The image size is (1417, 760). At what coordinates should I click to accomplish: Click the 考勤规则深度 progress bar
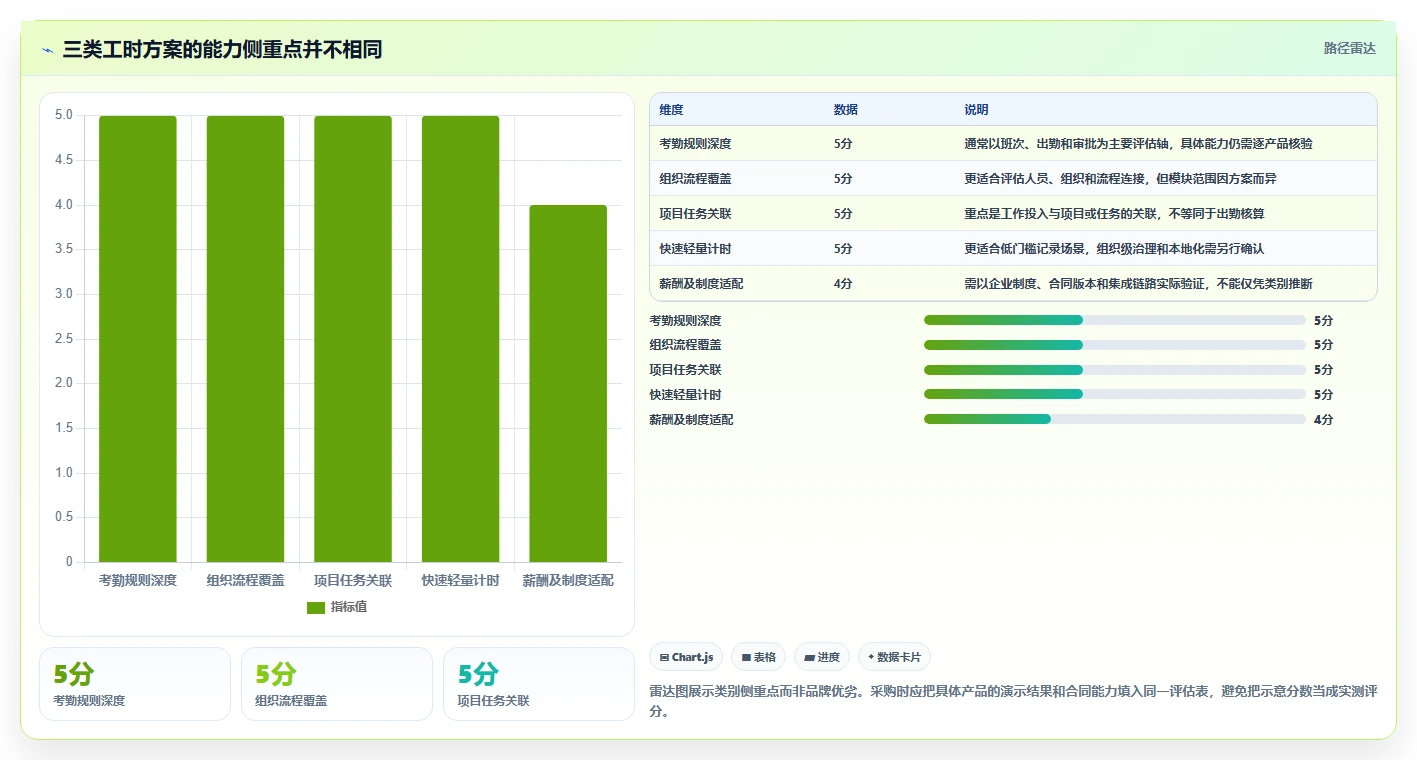(1115, 320)
